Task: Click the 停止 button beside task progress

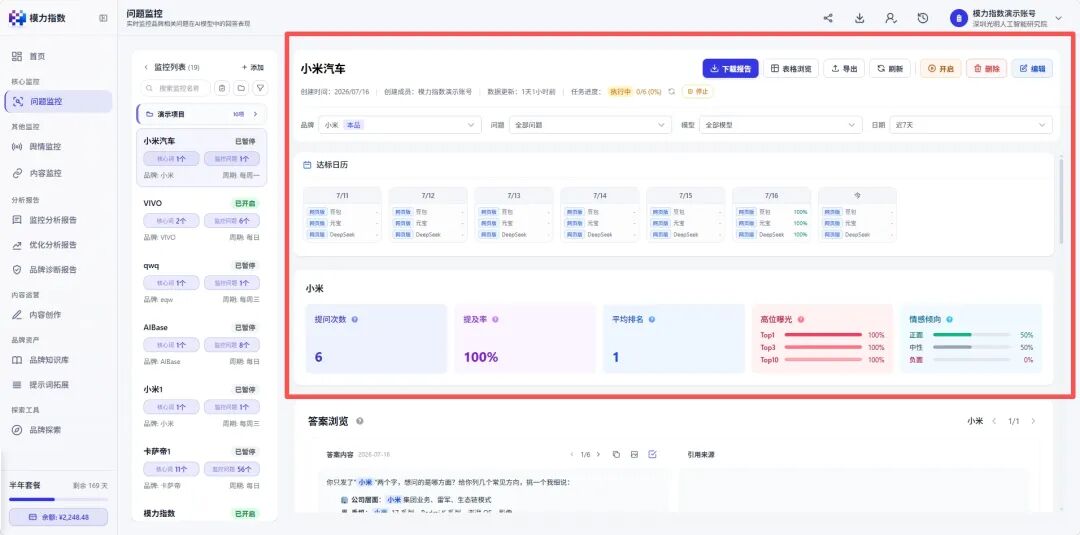Action: click(698, 91)
